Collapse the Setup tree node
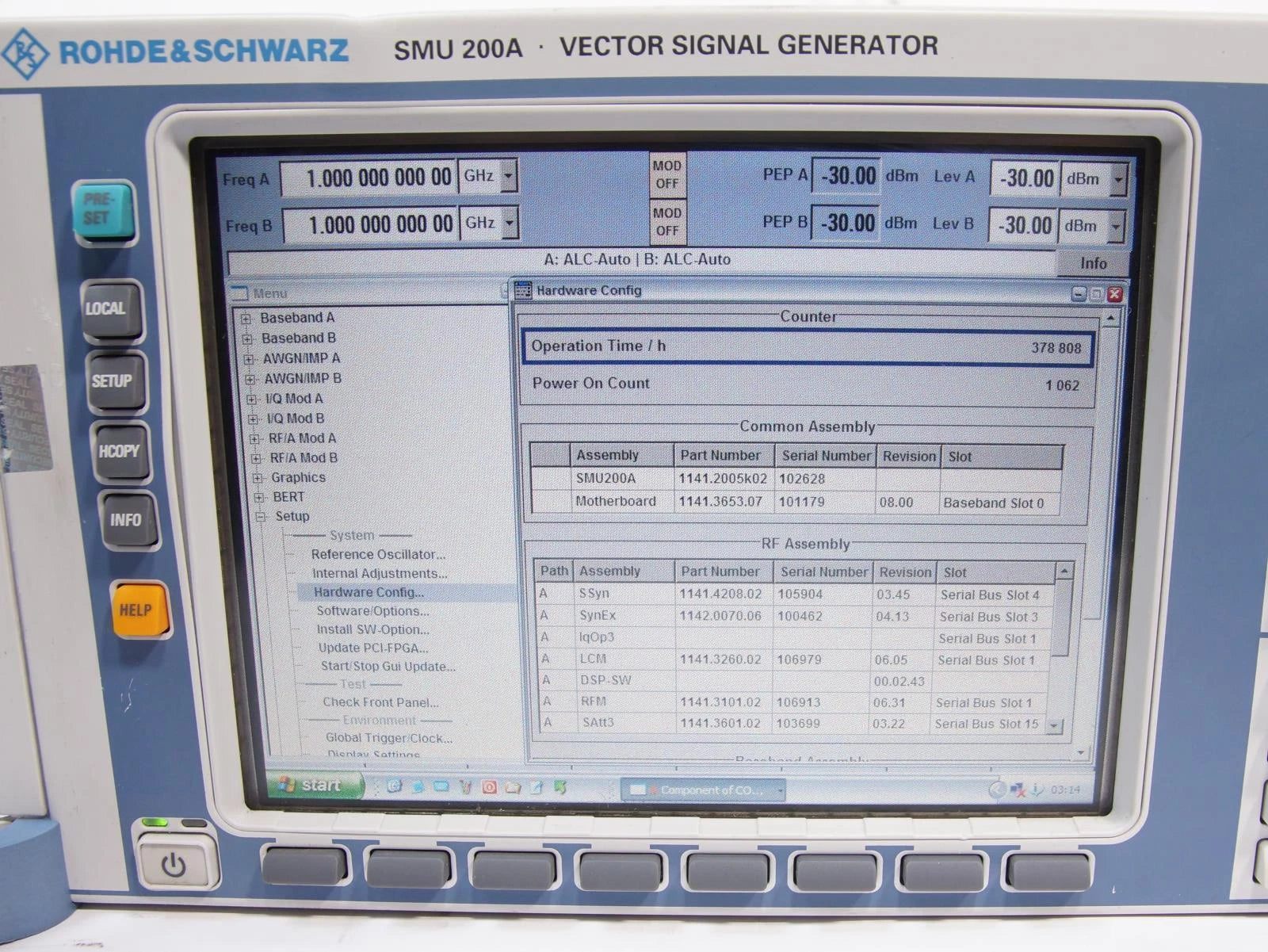Image resolution: width=1268 pixels, height=952 pixels. tap(261, 517)
